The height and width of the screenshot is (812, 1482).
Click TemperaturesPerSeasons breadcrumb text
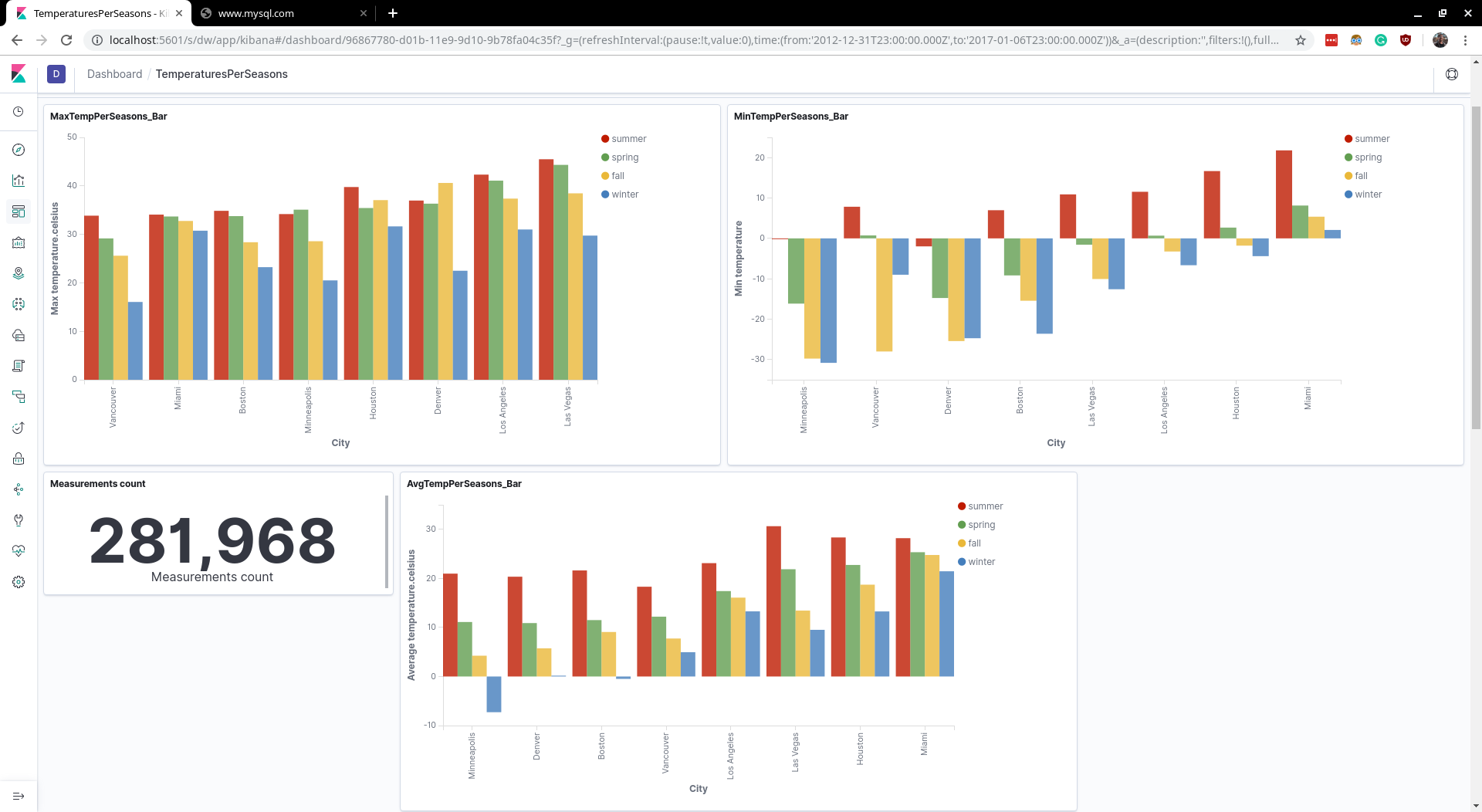(x=222, y=74)
